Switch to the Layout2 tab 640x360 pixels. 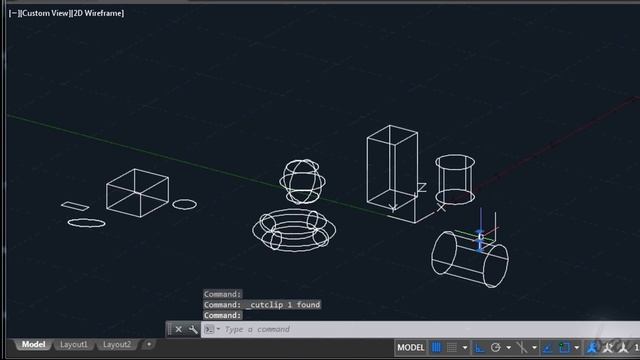coord(117,344)
